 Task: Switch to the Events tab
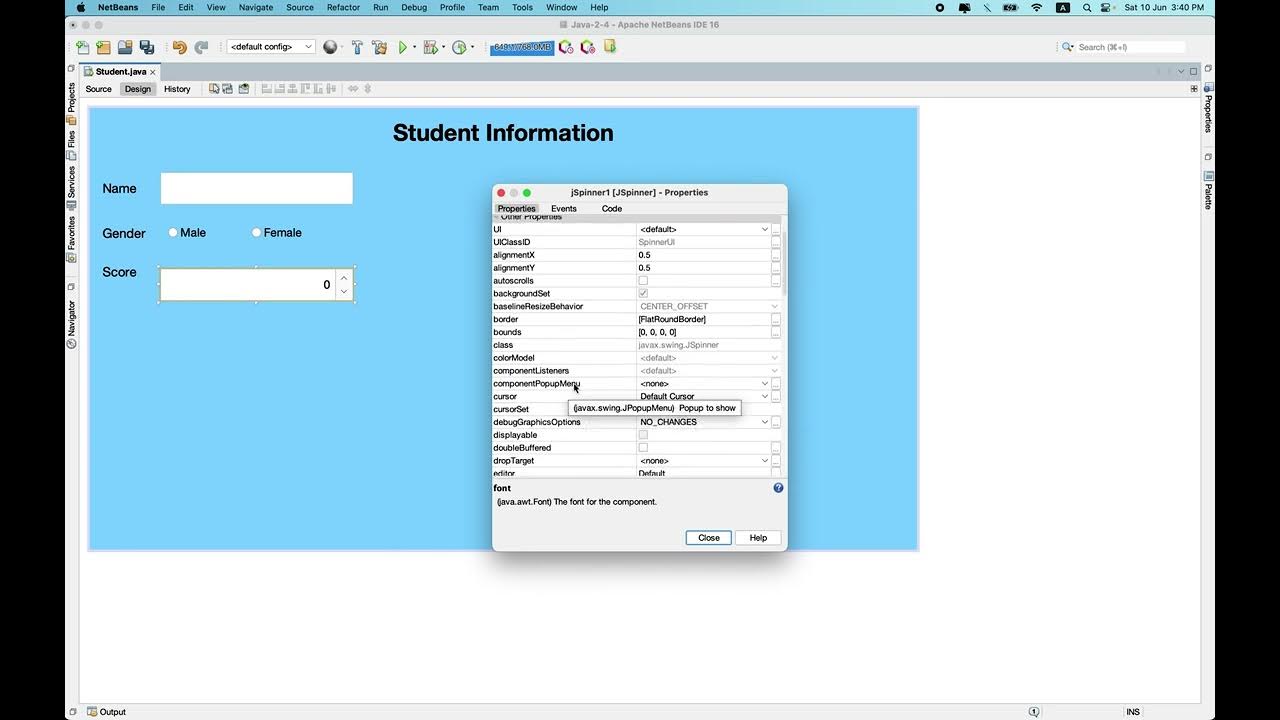[x=564, y=209]
